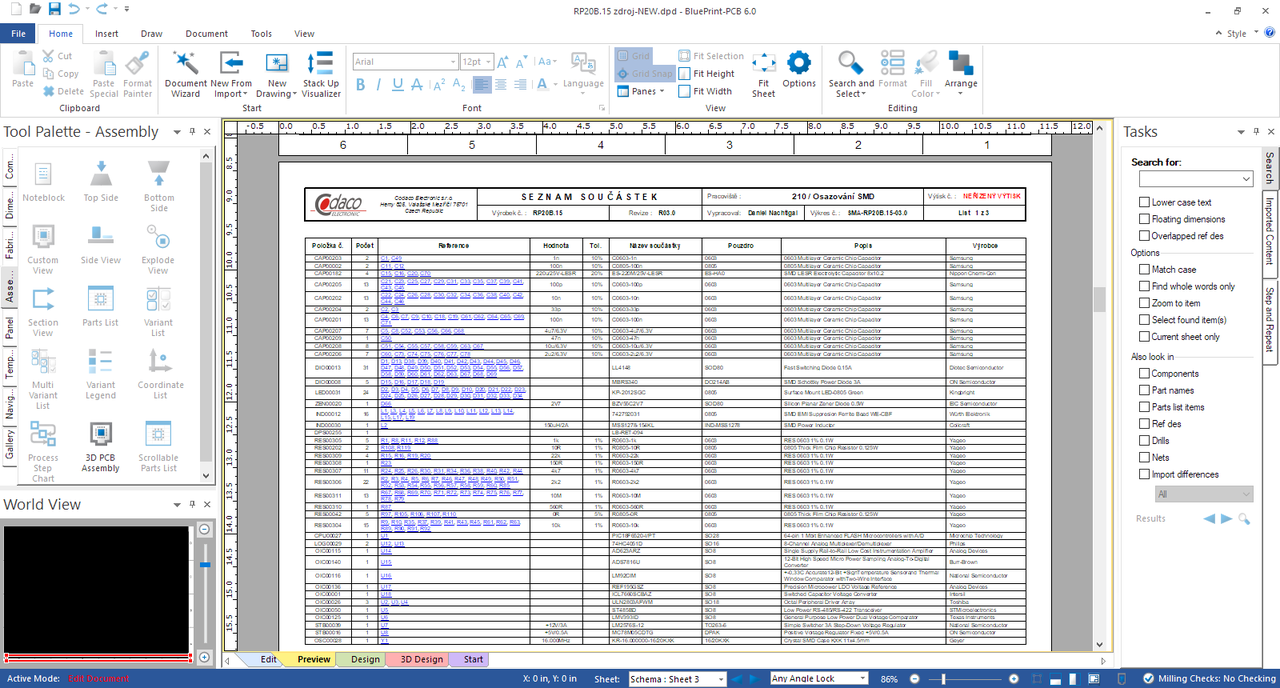Image resolution: width=1280 pixels, height=688 pixels.
Task: Open the File menu
Action: tap(18, 33)
